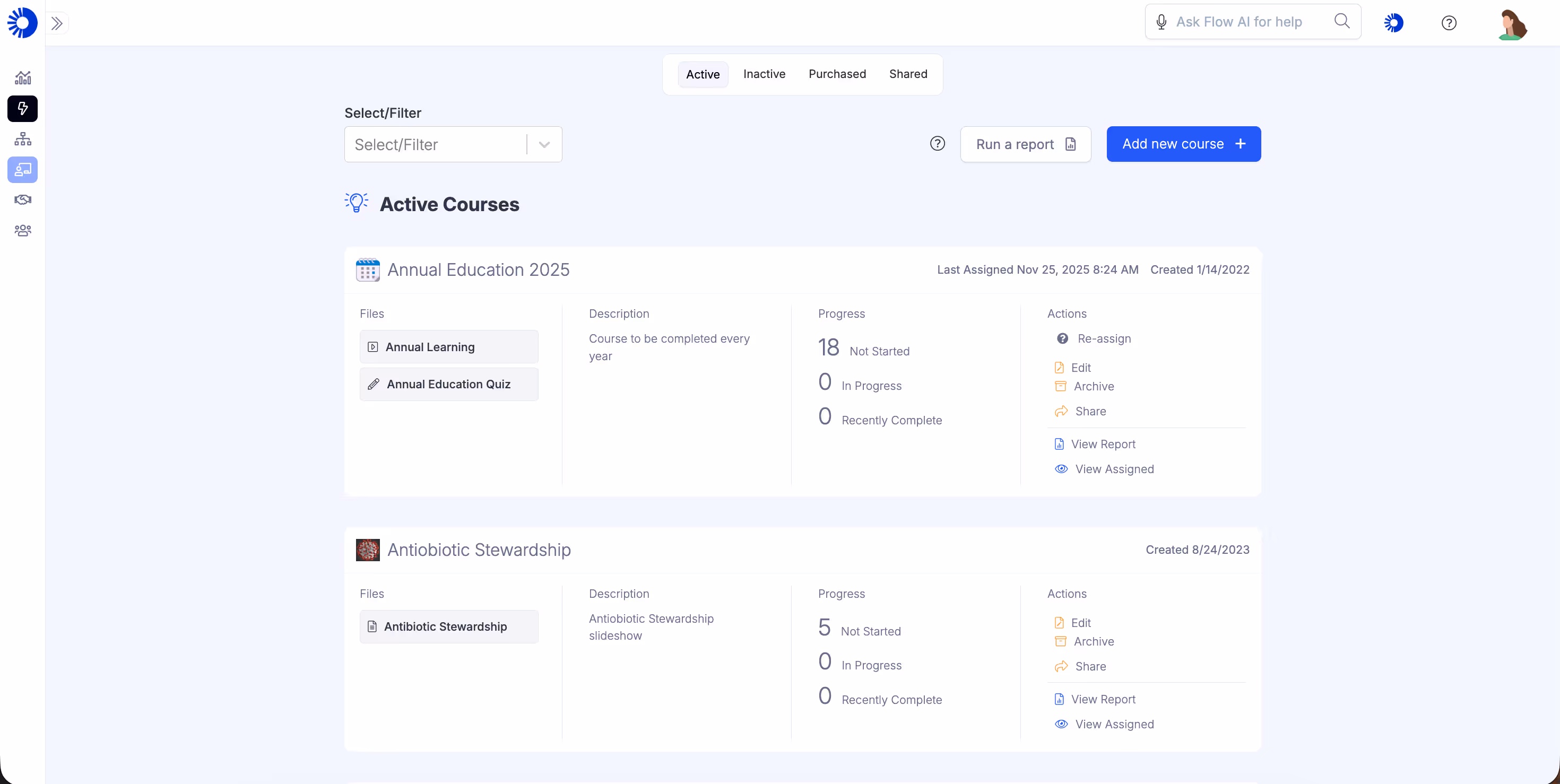Open help via the question mark icon
Screen dimensions: 1560x784
tap(1449, 22)
